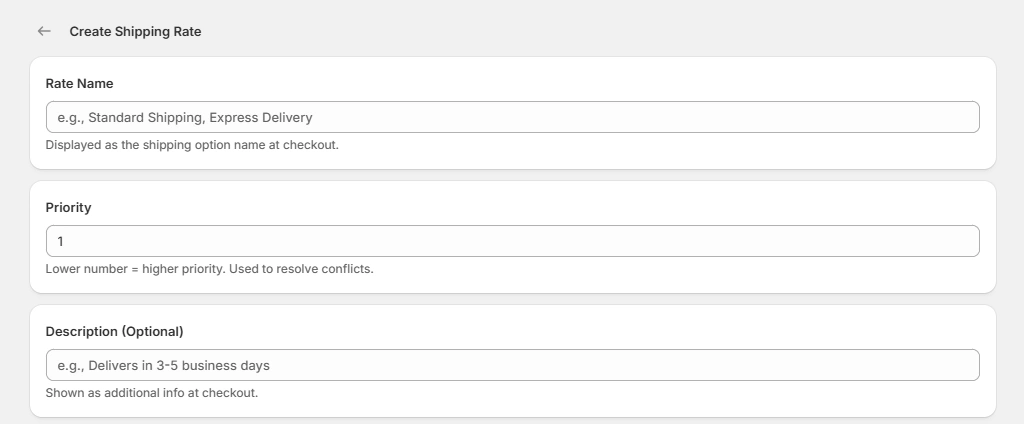Go back using the left arrow icon

(44, 31)
